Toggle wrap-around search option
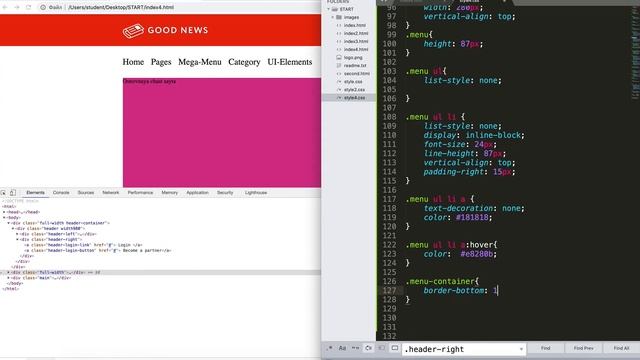Viewport: 640px width, 360px height. (x=368, y=349)
